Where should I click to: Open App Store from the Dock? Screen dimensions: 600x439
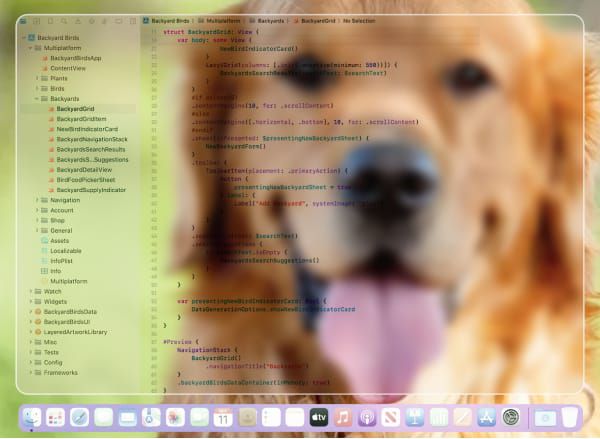(486, 417)
